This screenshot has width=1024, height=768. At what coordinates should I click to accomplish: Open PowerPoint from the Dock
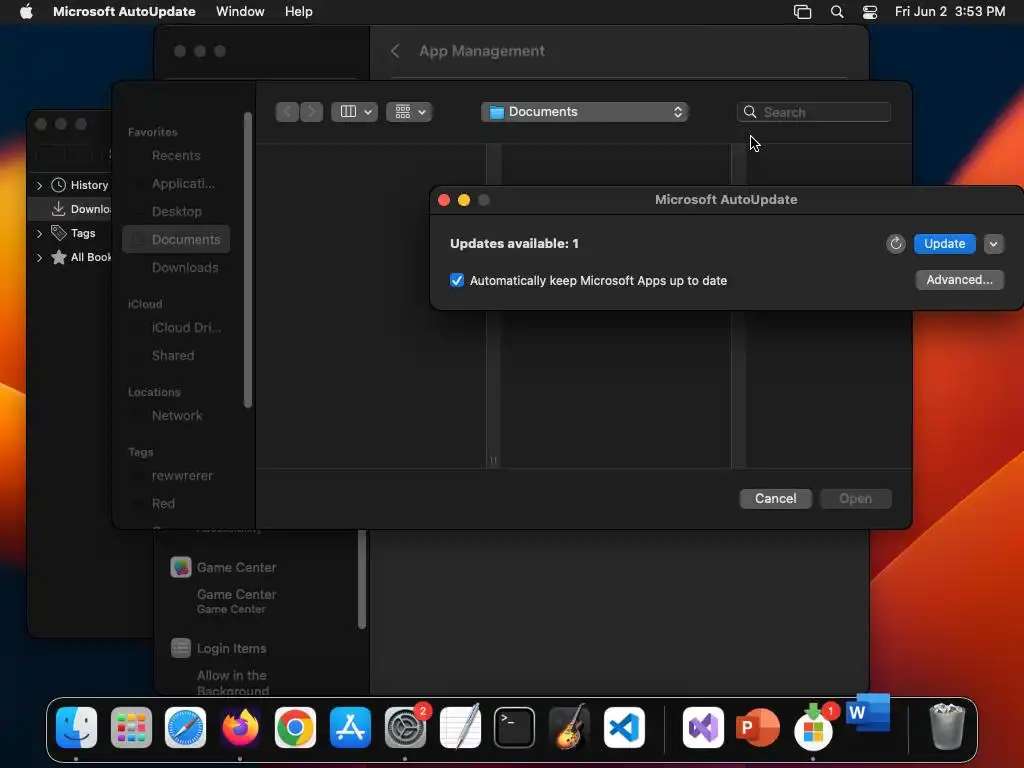[x=758, y=728]
